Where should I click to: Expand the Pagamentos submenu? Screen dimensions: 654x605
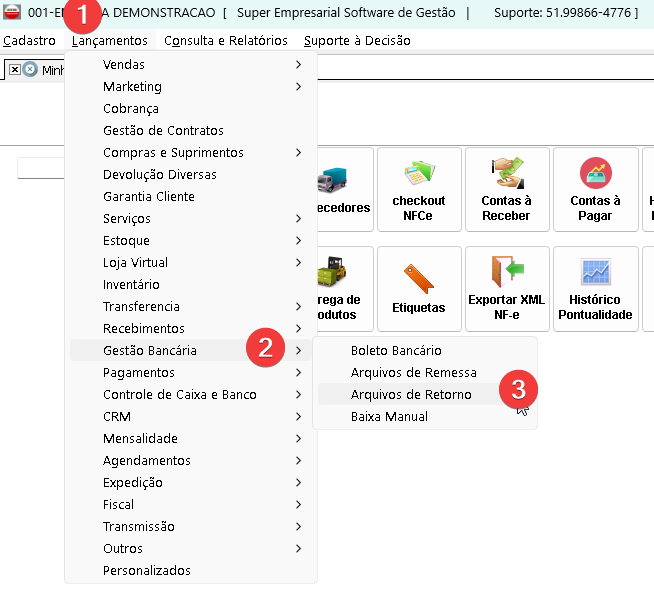[x=191, y=372]
